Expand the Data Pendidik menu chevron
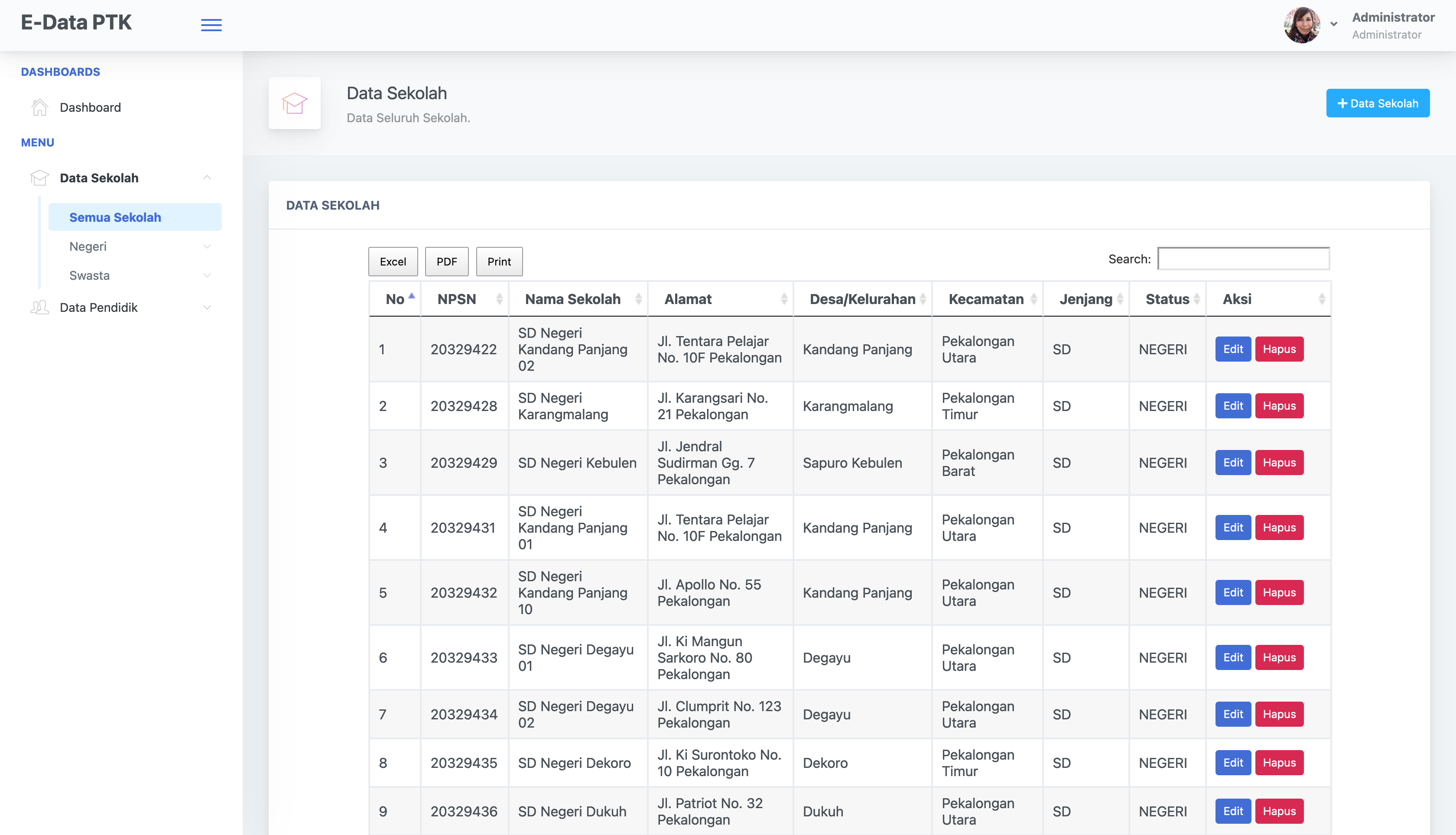Viewport: 1456px width, 835px height. [207, 307]
